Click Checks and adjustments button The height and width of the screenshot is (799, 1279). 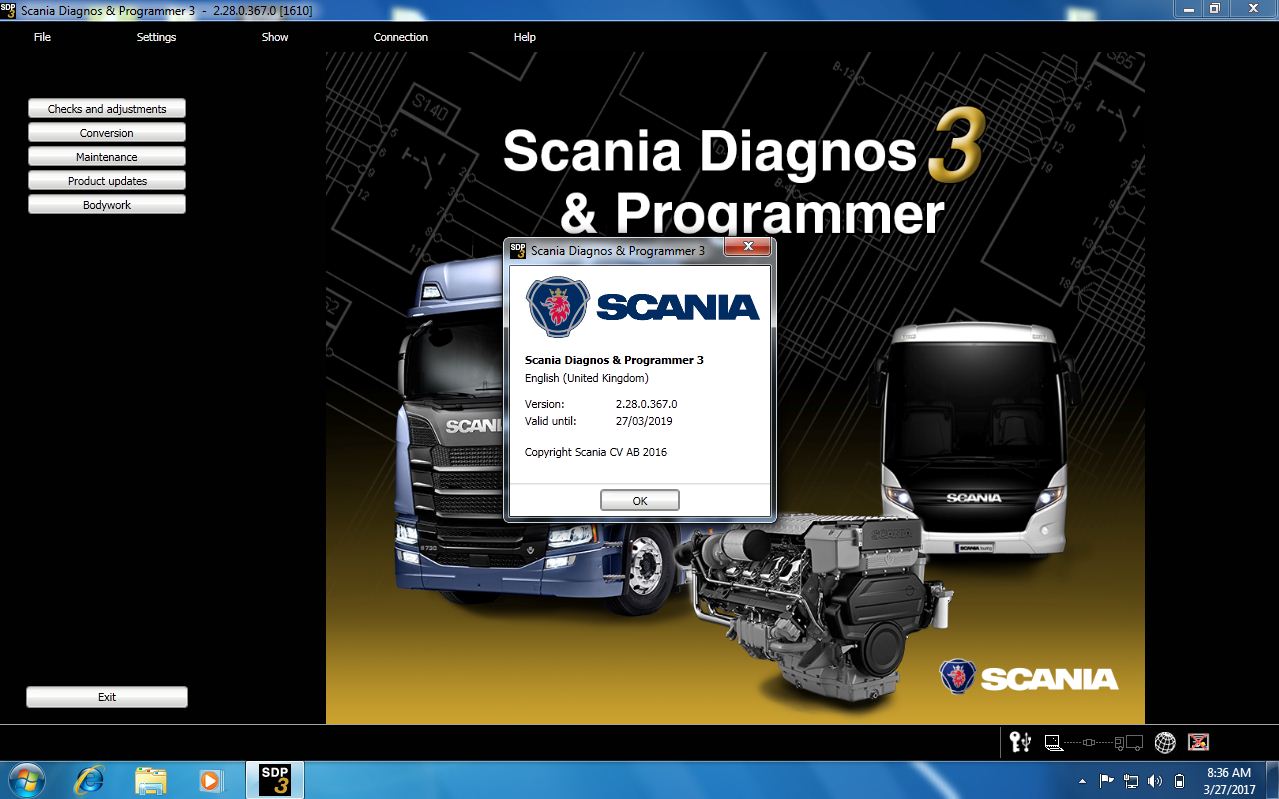tap(107, 109)
